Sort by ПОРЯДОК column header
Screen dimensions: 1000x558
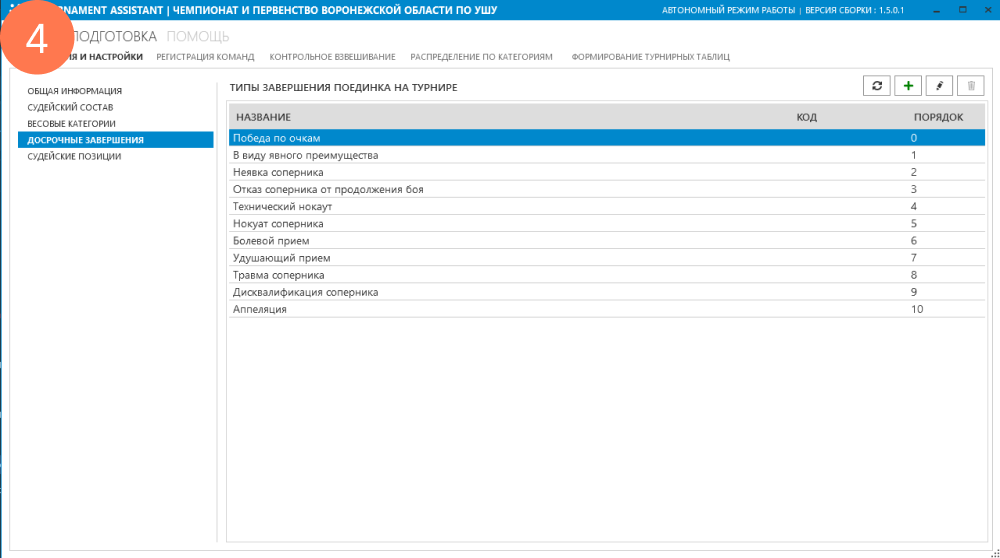coord(939,117)
